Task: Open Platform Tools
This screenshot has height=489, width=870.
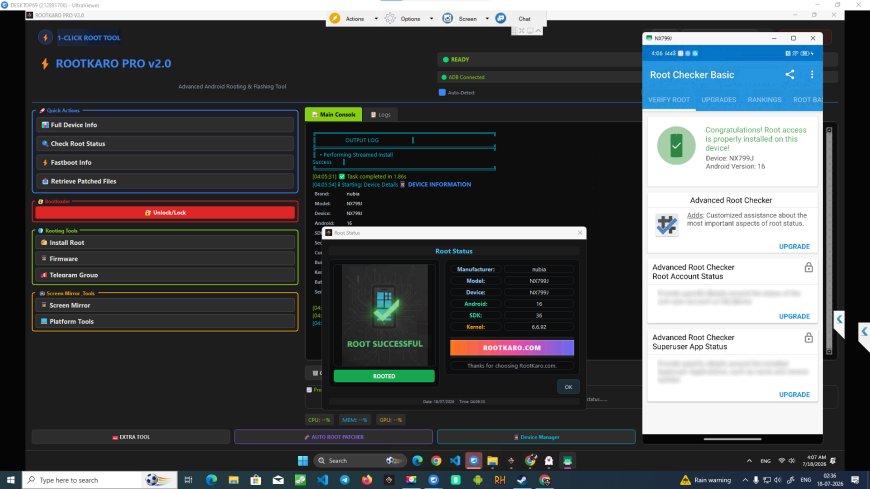Action: [165, 321]
